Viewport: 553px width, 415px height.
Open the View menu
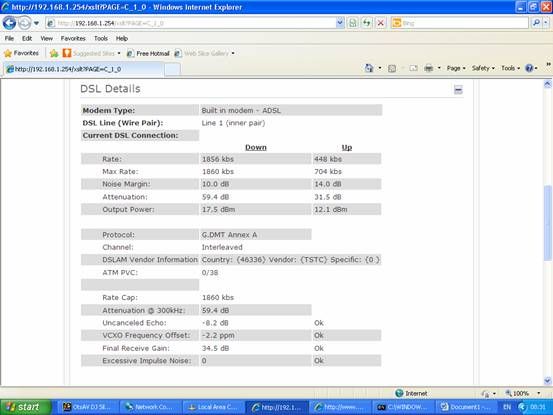tap(46, 38)
